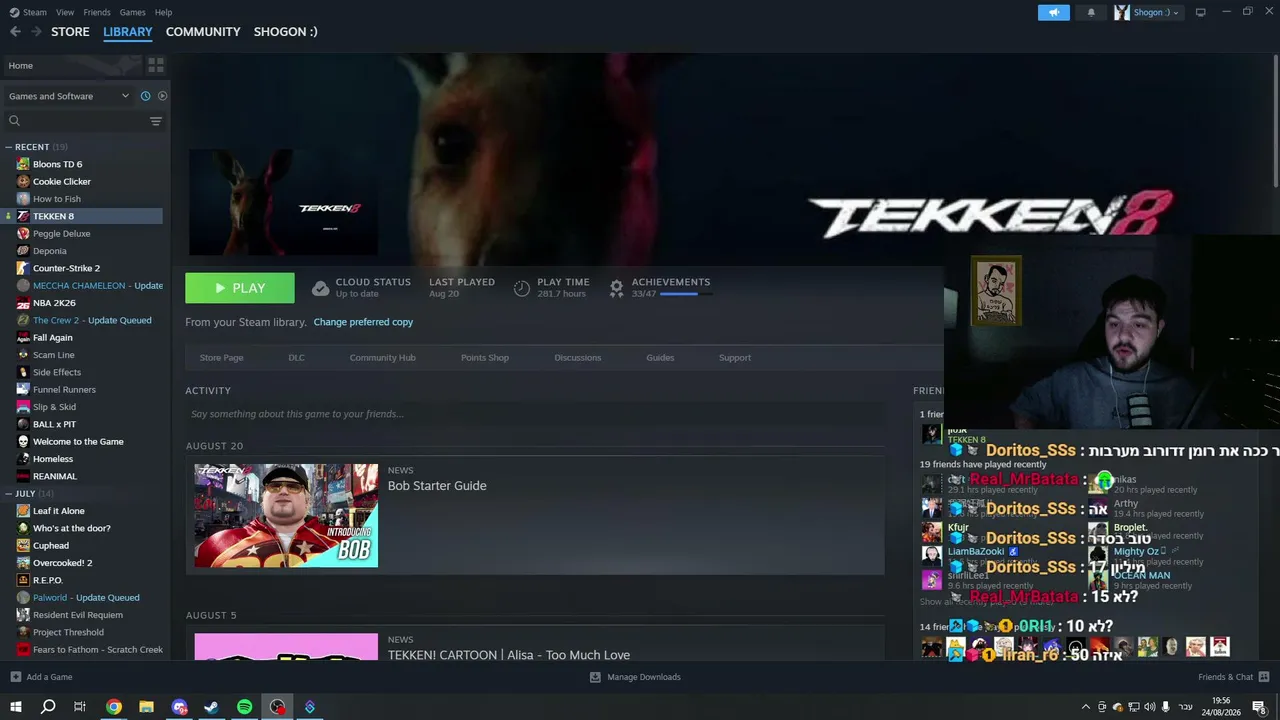Open the Support link
The width and height of the screenshot is (1280, 720).
(x=735, y=358)
